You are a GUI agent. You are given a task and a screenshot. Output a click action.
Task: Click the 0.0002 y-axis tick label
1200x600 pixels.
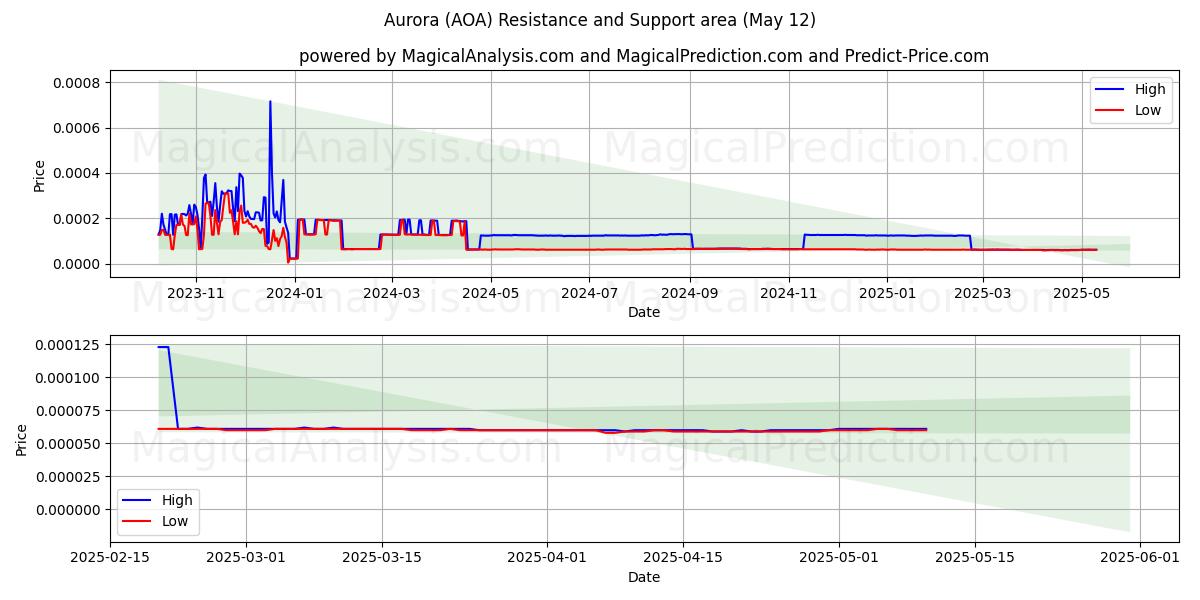pyautogui.click(x=76, y=219)
